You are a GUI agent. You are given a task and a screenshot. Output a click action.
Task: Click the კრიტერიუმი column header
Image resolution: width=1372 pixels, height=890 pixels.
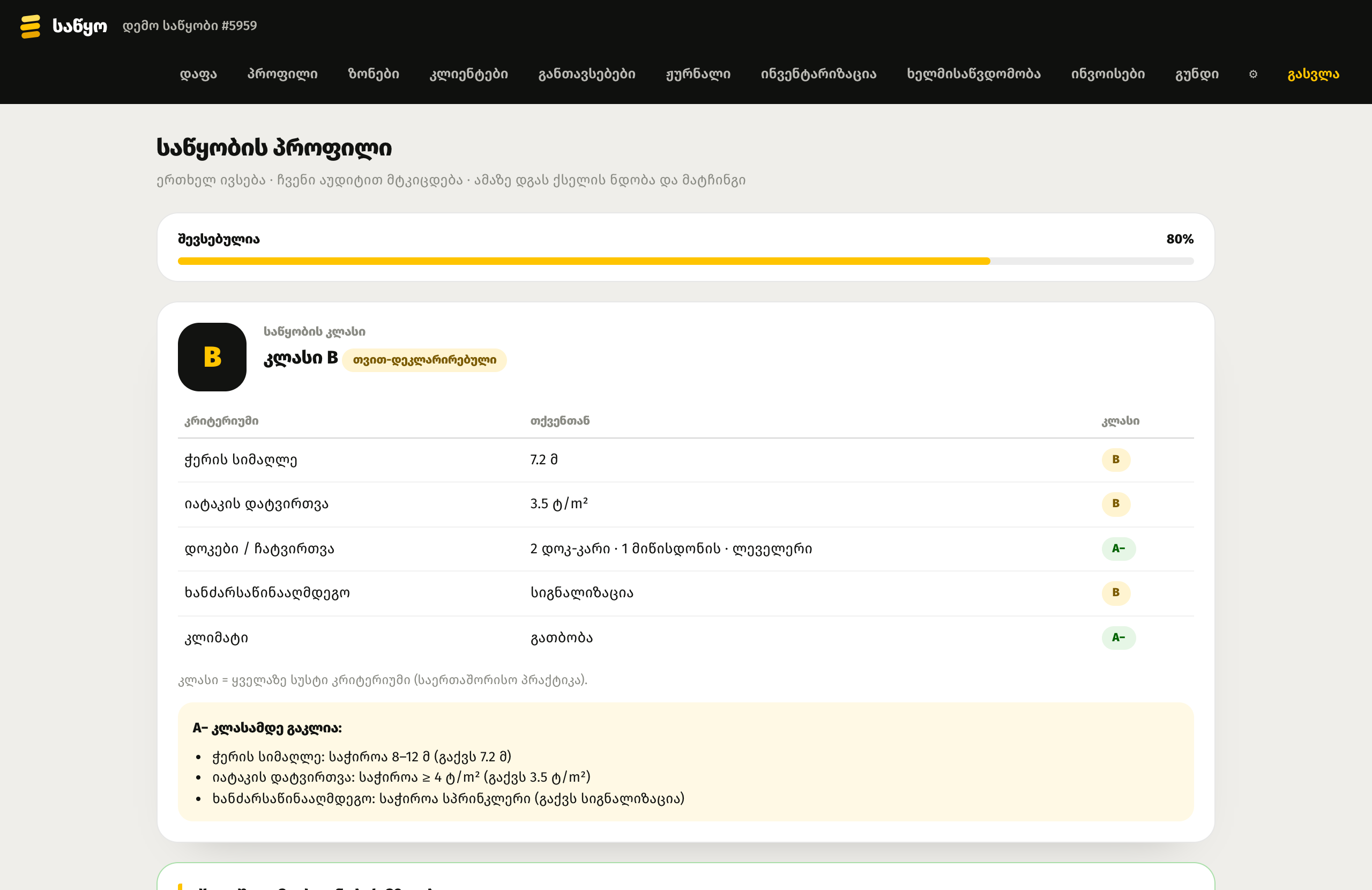(221, 421)
